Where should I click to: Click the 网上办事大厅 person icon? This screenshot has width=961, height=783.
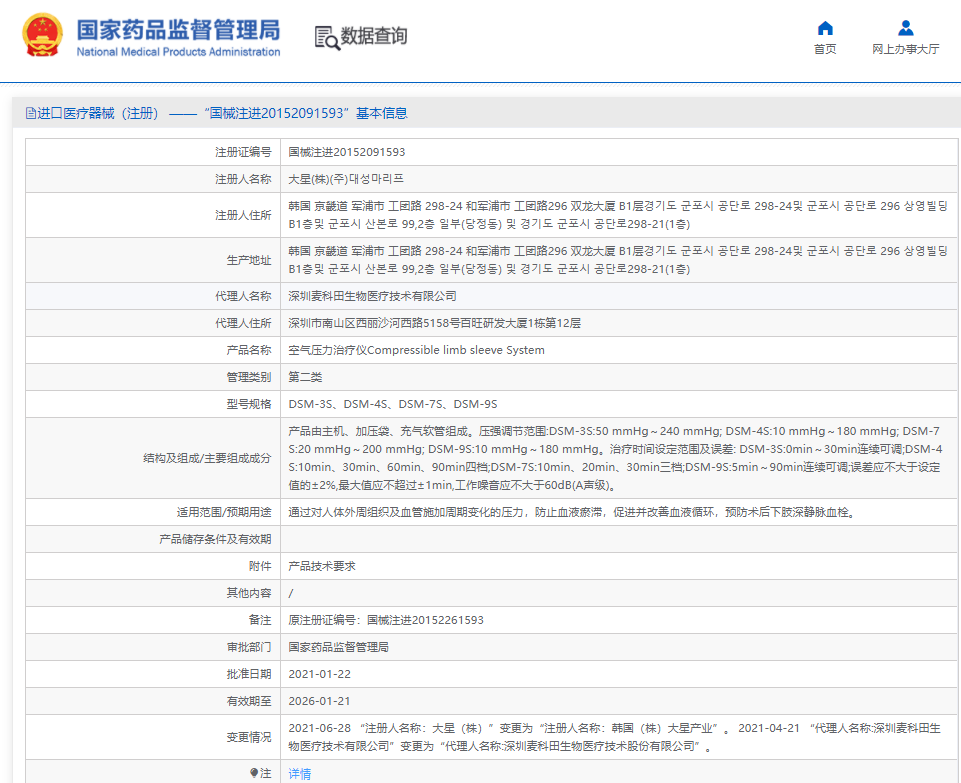click(x=905, y=28)
